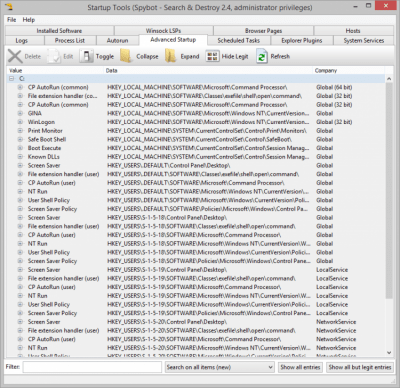Screen dimensions: 400x388
Task: Click the HKEY_LOCAL_MACHINE Print\Monitors data cell
Action: point(207,131)
